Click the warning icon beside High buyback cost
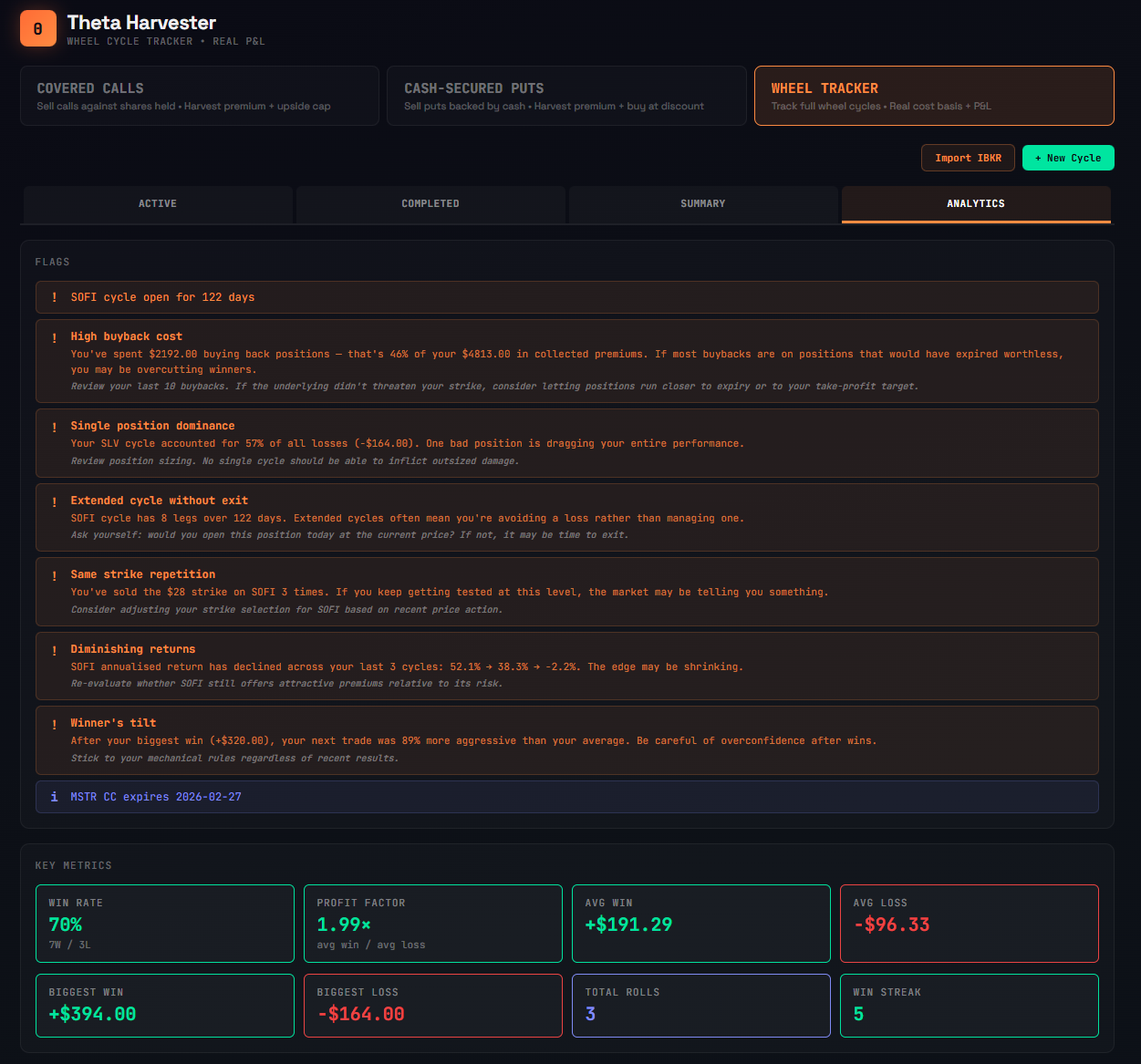Screen dimensions: 1141x1064 (54, 336)
